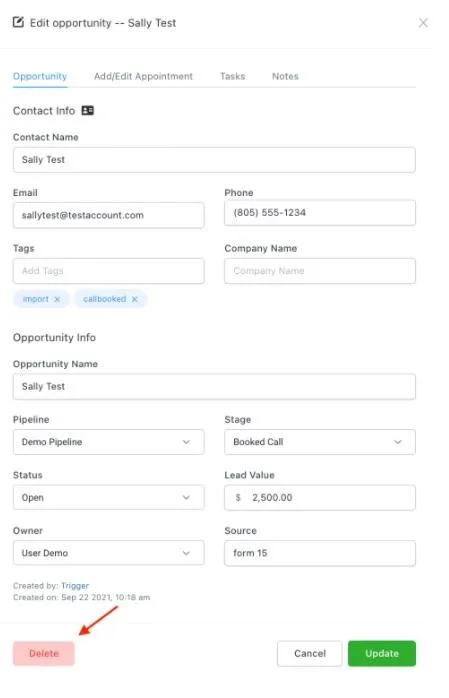Click the contact card icon beside Contact Info

tap(88, 110)
